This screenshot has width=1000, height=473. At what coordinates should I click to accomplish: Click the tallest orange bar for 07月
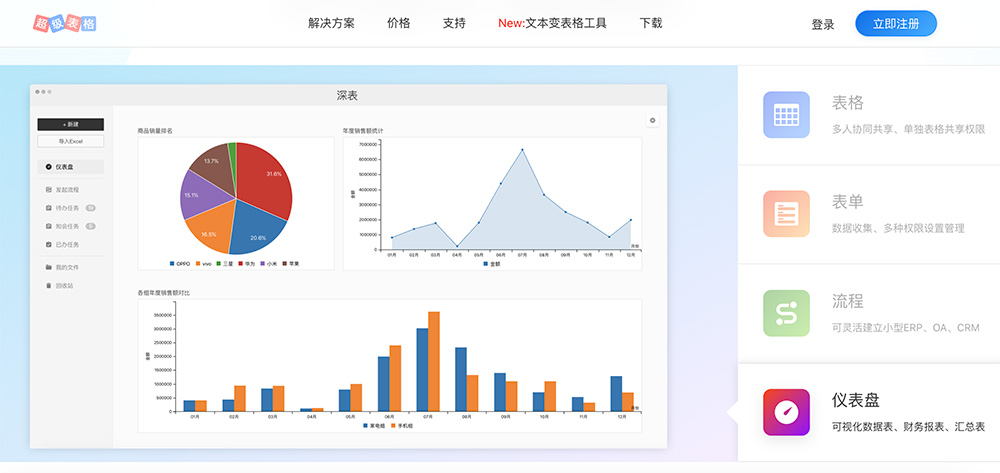(434, 361)
